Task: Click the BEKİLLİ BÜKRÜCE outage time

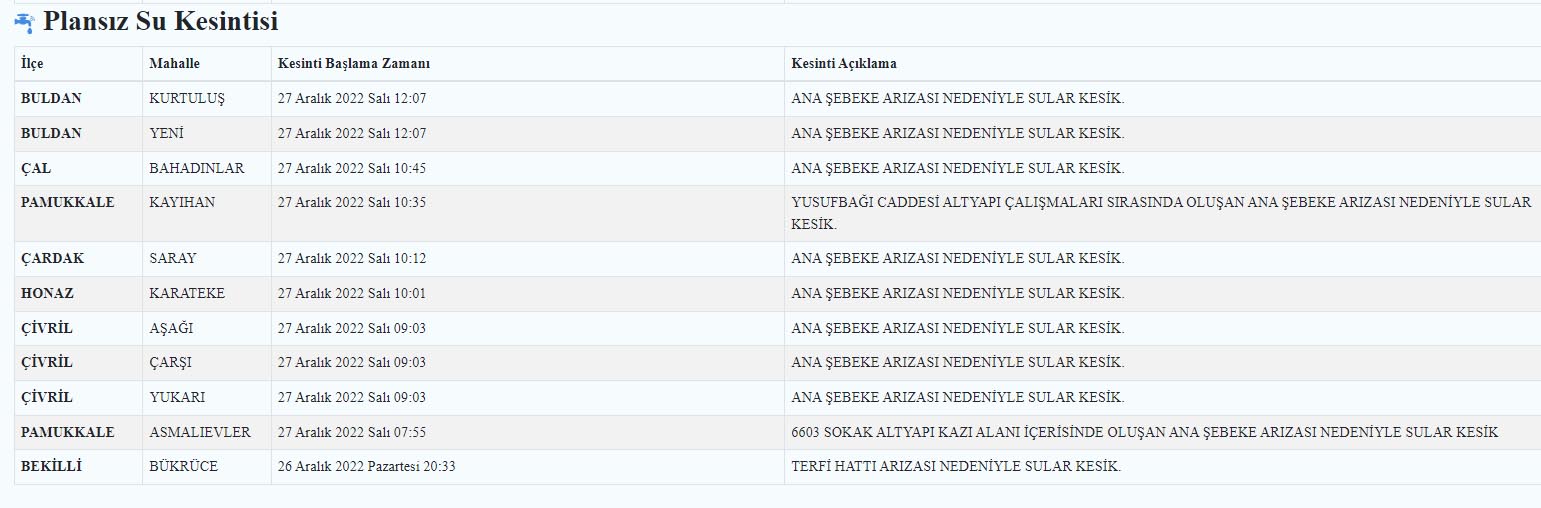Action: [x=366, y=466]
